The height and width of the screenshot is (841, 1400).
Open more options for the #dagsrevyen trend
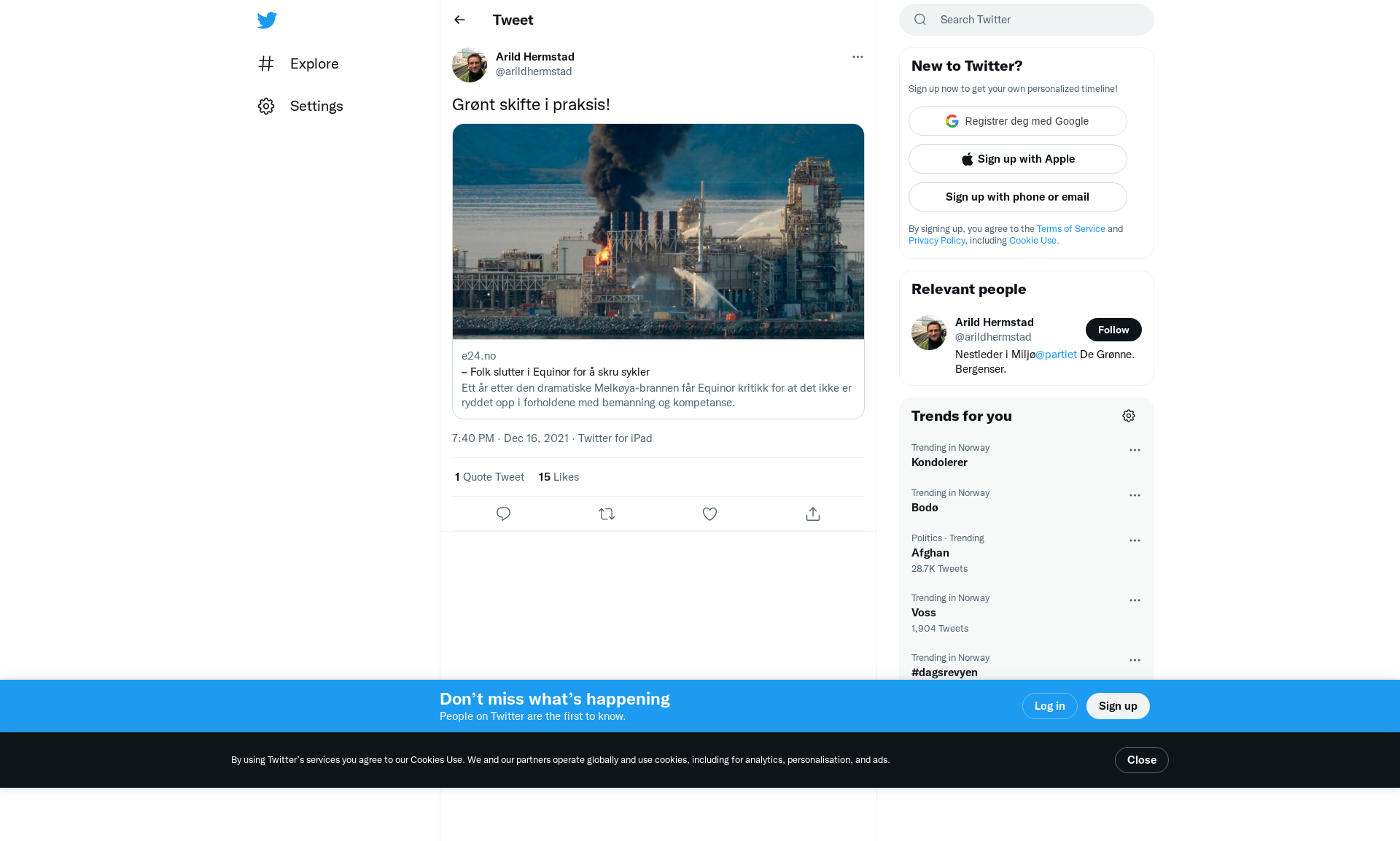click(x=1135, y=660)
